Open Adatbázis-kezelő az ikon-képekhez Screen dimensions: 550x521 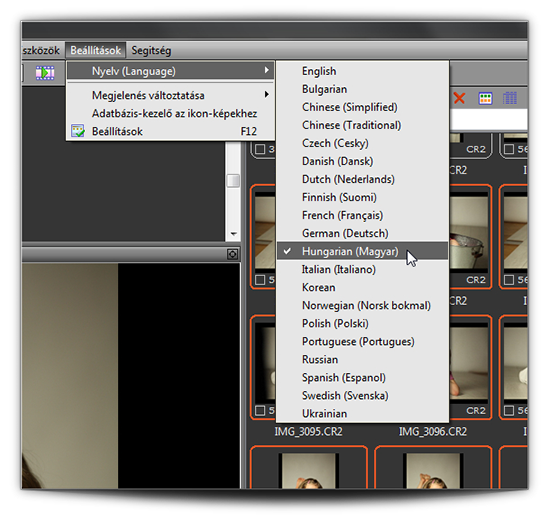170,113
